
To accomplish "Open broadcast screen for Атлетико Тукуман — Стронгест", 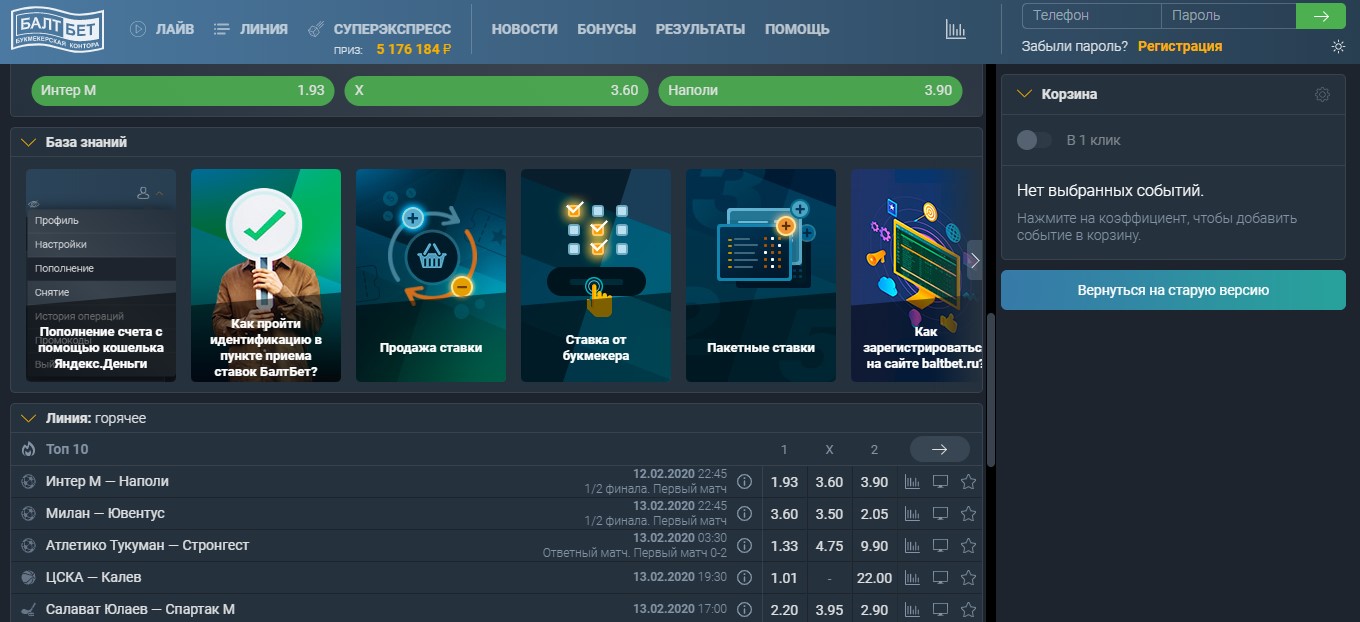I will pyautogui.click(x=940, y=546).
